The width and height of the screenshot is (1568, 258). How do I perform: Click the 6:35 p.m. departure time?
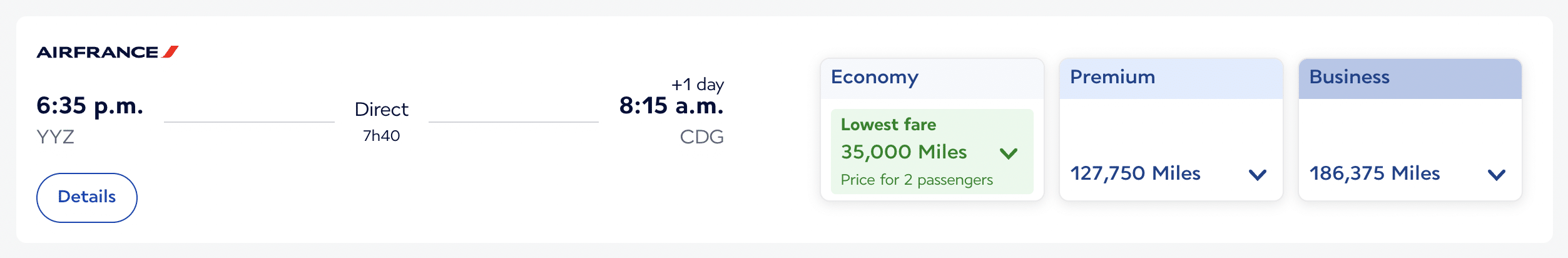[x=90, y=106]
